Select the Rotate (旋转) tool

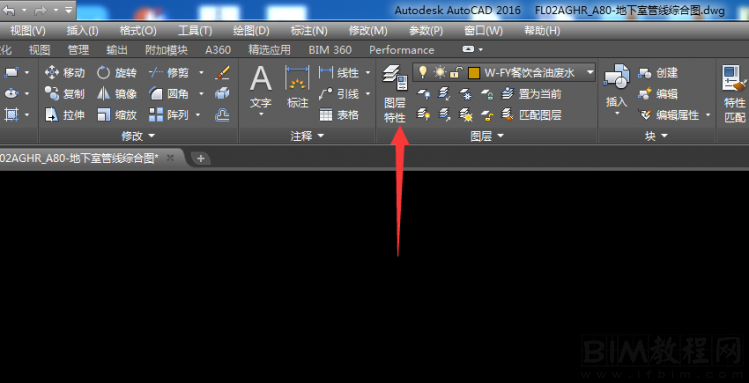coord(117,73)
